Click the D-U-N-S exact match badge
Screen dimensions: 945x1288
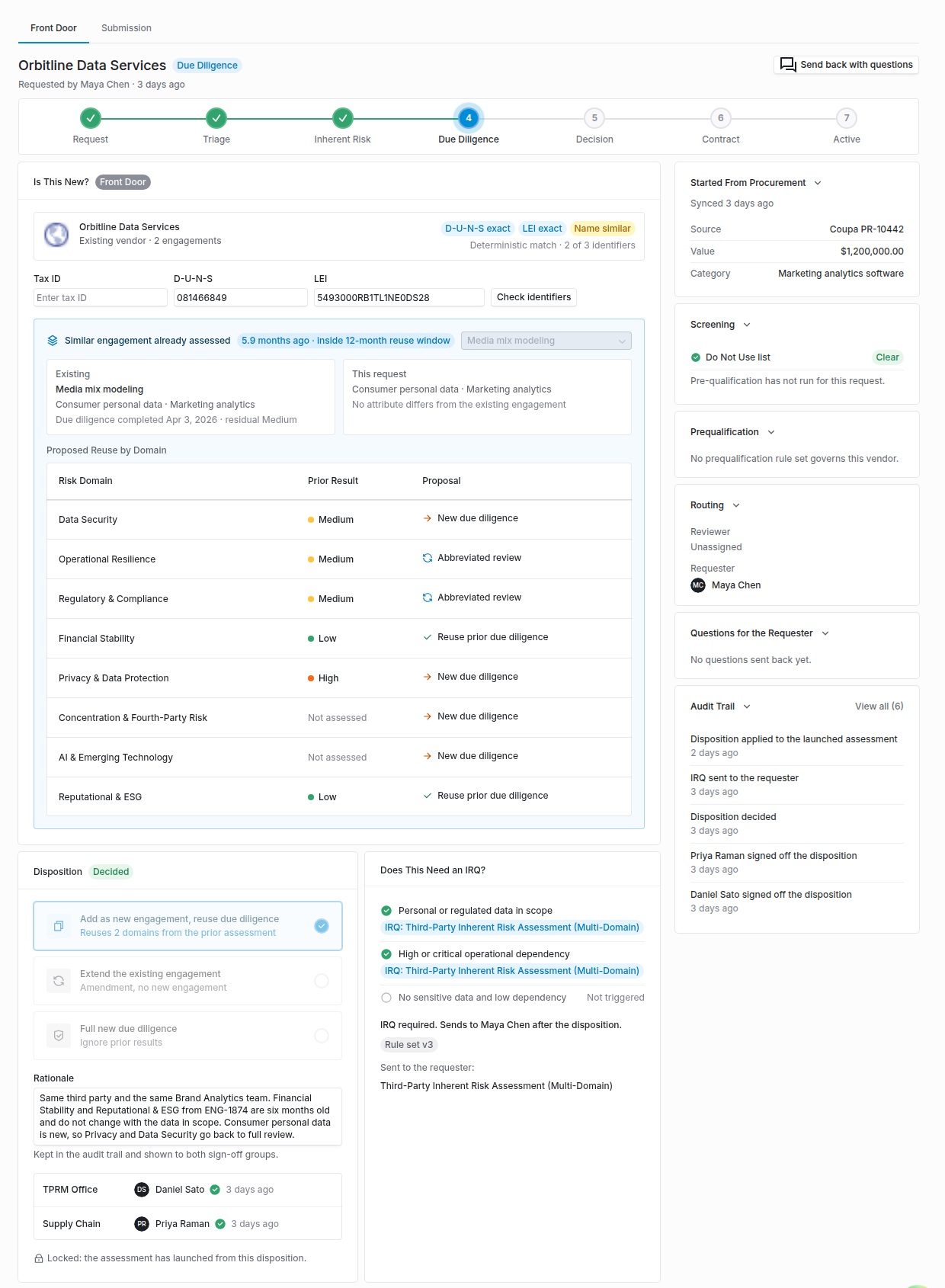478,229
